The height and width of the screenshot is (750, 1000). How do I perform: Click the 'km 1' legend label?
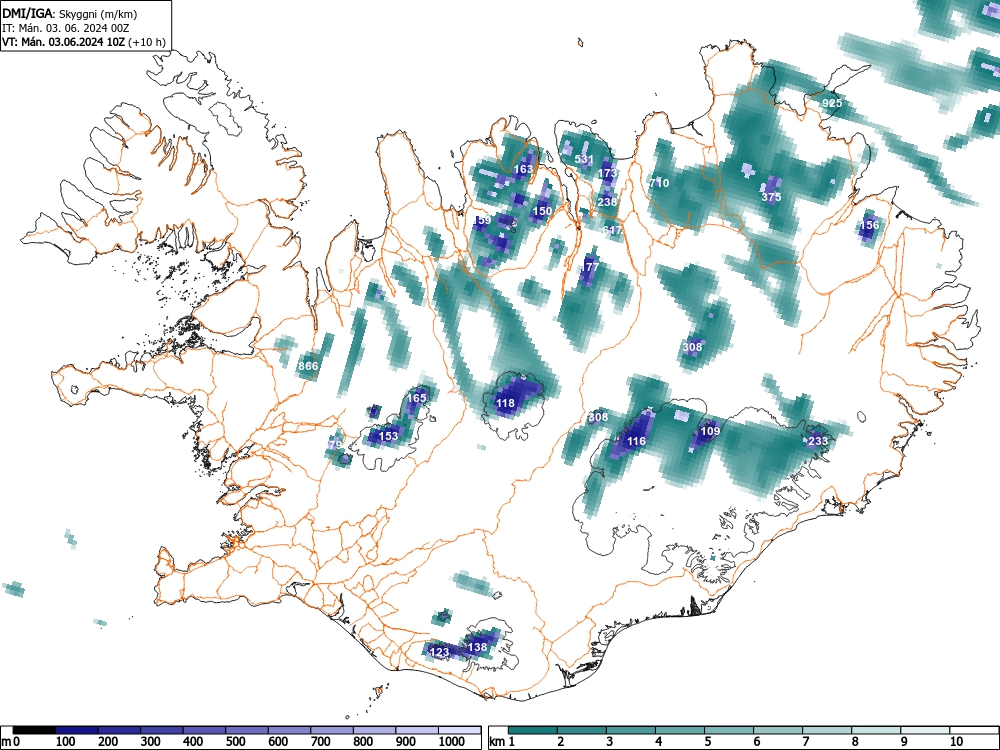pyautogui.click(x=502, y=742)
